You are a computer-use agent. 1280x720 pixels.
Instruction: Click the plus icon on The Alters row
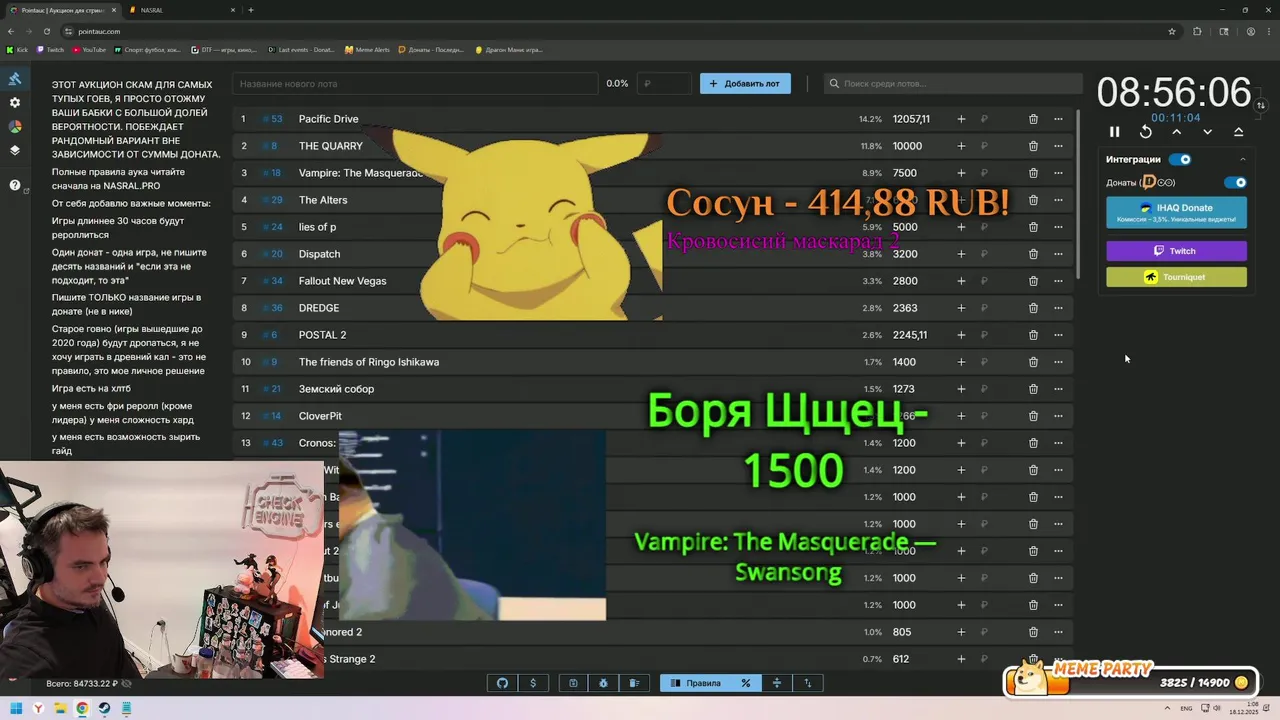pos(961,200)
